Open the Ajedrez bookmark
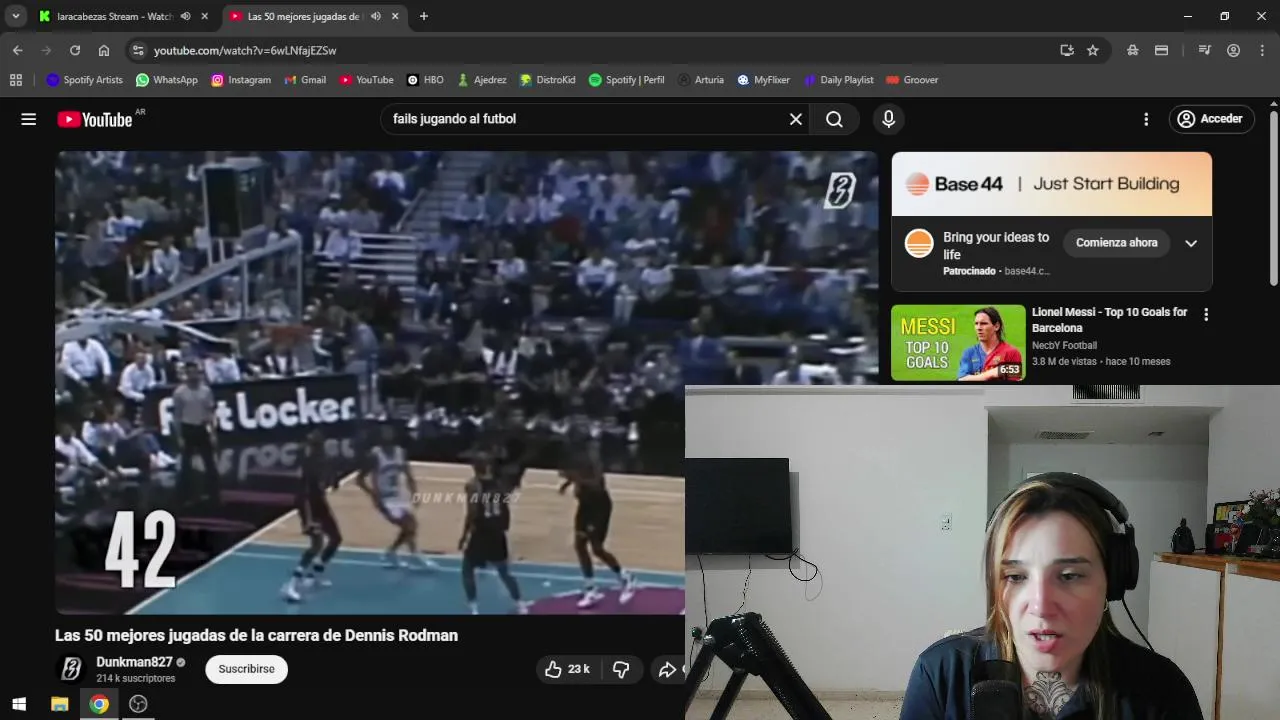This screenshot has height=720, width=1280. [482, 80]
